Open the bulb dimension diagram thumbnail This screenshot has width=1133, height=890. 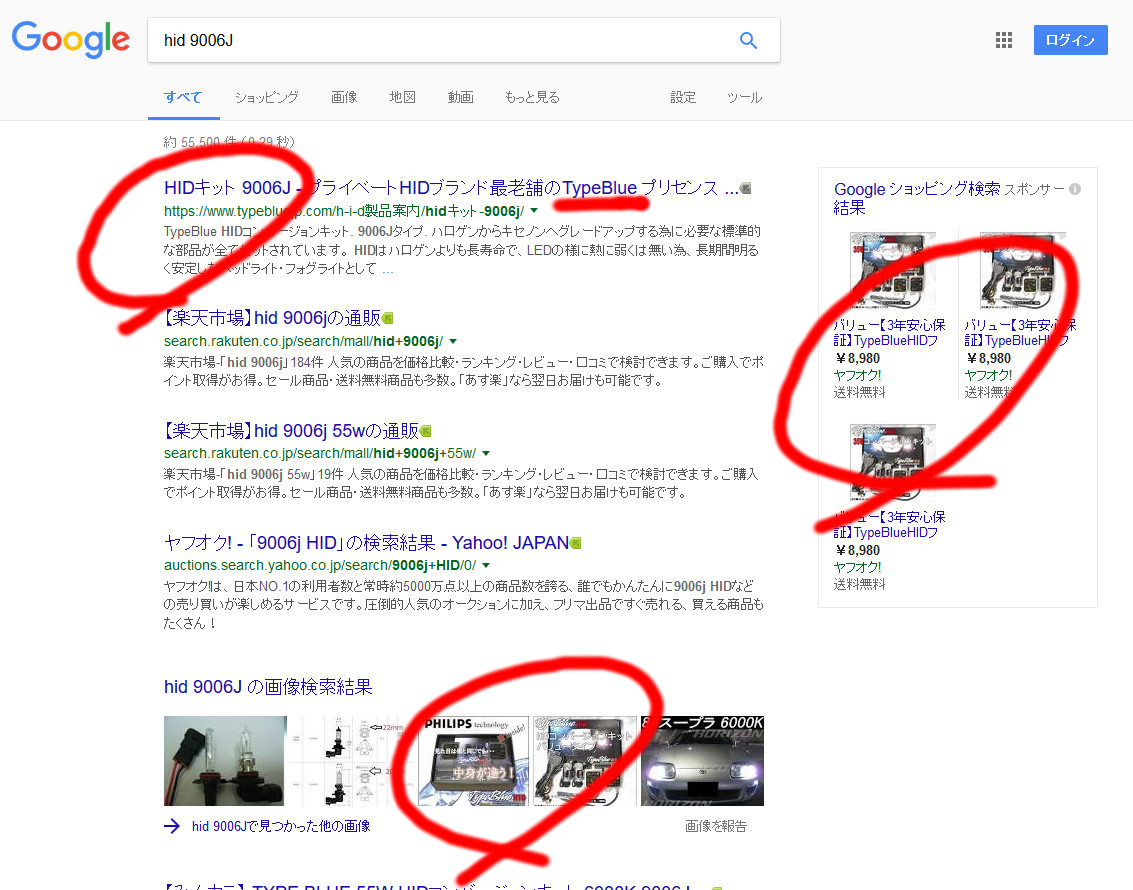352,761
